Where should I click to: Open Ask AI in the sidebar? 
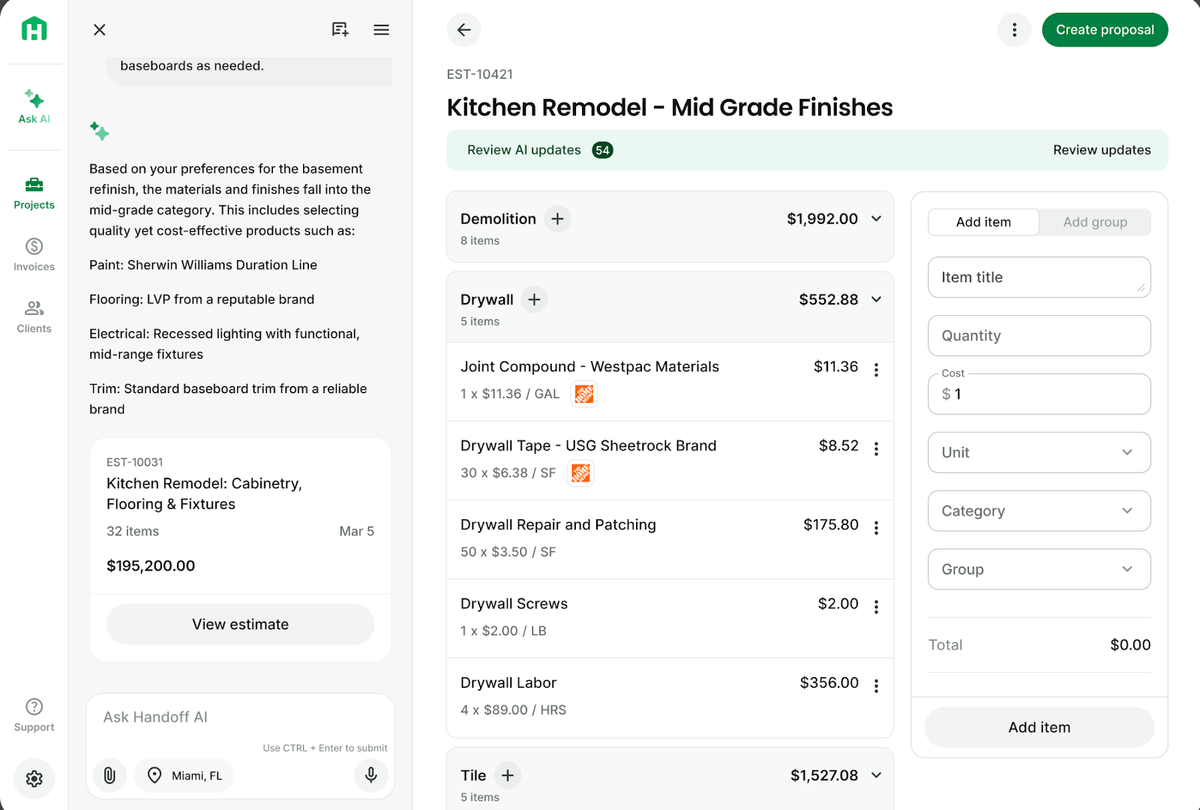point(34,106)
